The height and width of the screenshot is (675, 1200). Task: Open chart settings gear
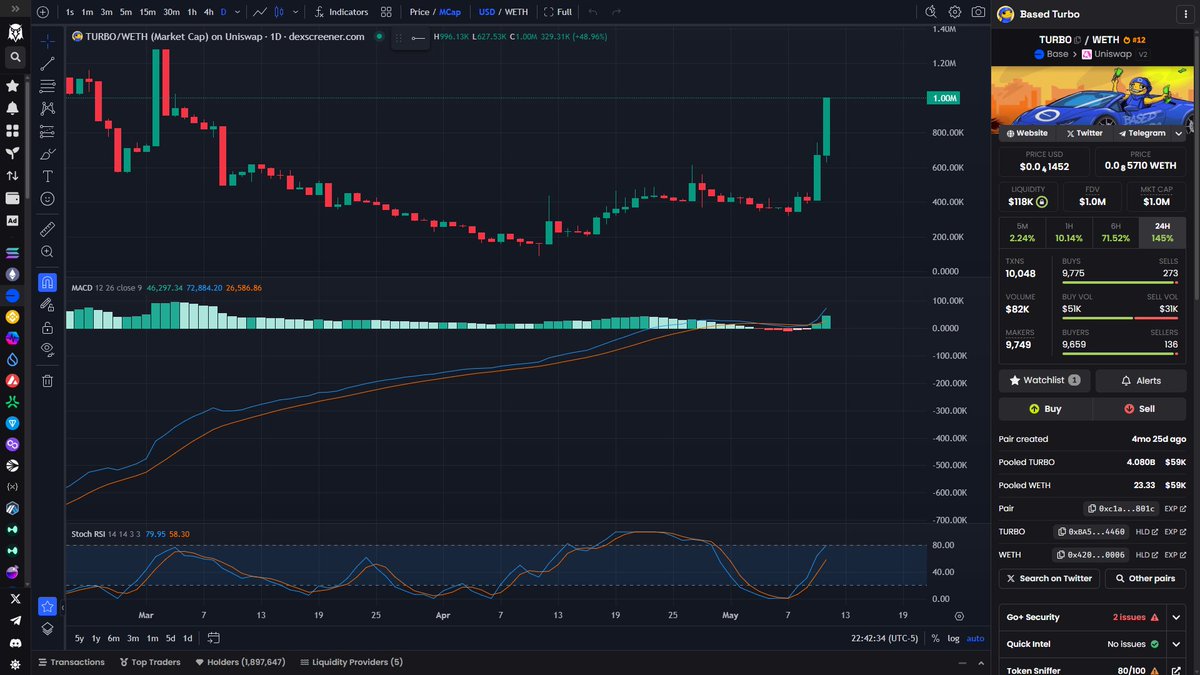(x=955, y=12)
